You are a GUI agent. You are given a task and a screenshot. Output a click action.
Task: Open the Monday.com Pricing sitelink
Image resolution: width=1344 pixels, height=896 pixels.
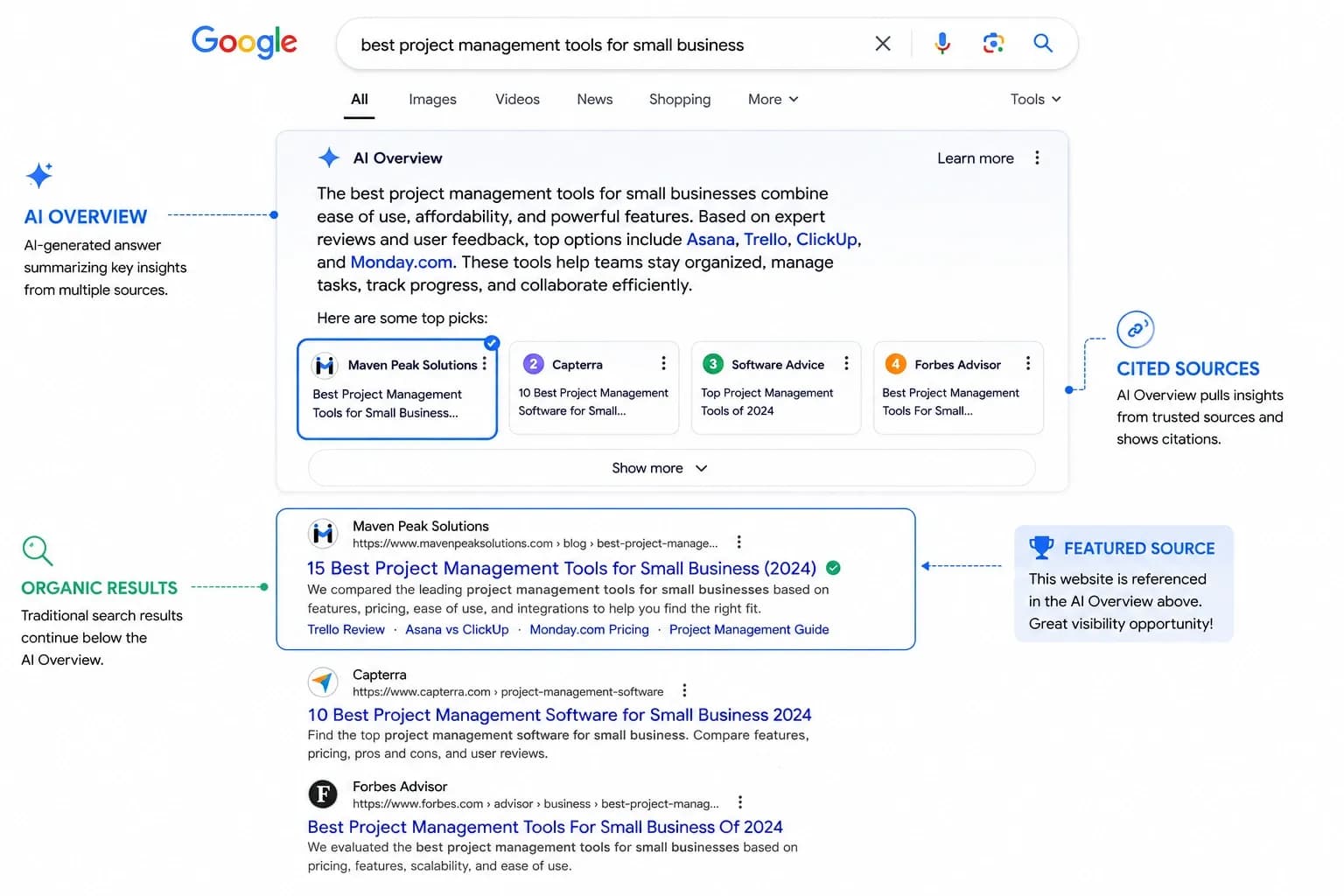tap(589, 629)
